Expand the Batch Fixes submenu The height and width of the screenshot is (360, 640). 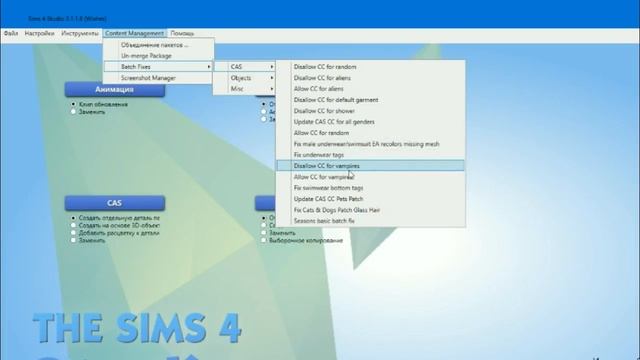click(x=158, y=67)
